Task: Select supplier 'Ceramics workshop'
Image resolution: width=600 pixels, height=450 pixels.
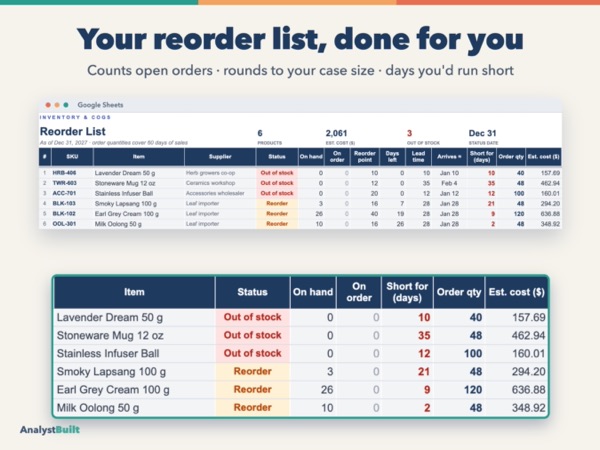Action: pos(210,183)
